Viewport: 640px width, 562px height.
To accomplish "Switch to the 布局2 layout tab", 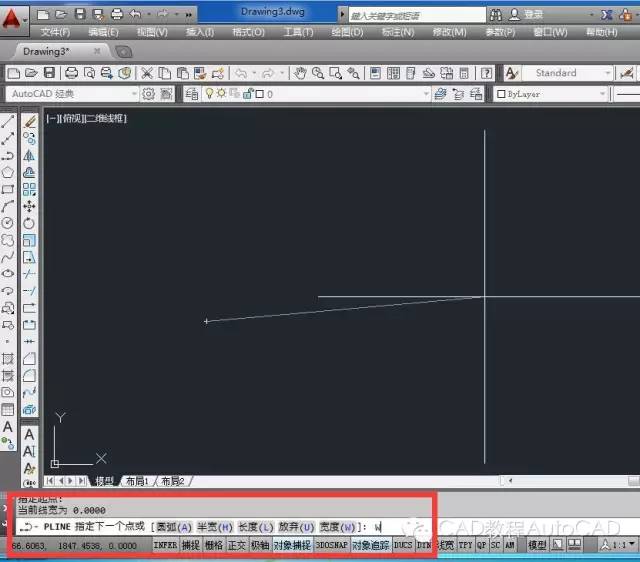I will pyautogui.click(x=173, y=481).
